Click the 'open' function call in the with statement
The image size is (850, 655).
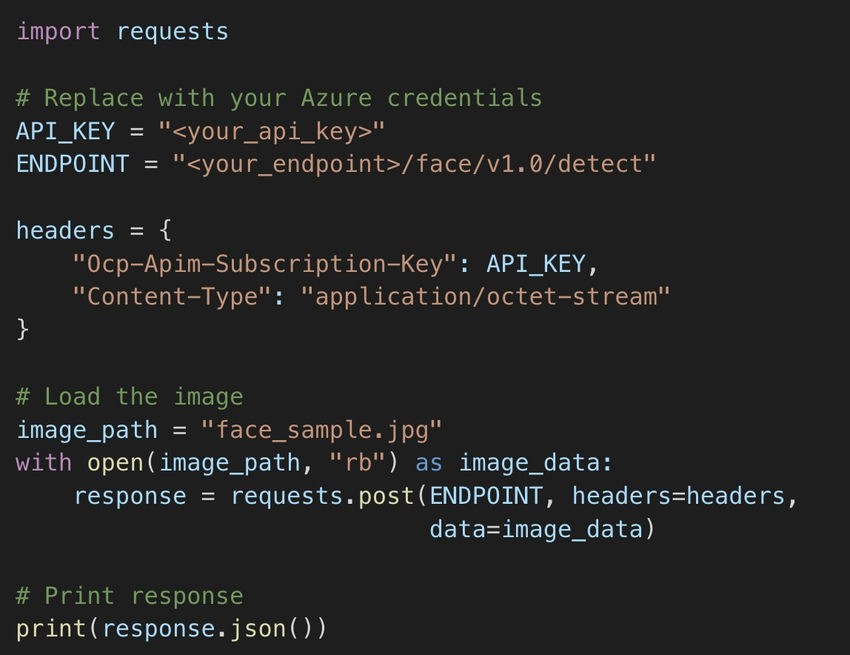(x=115, y=463)
